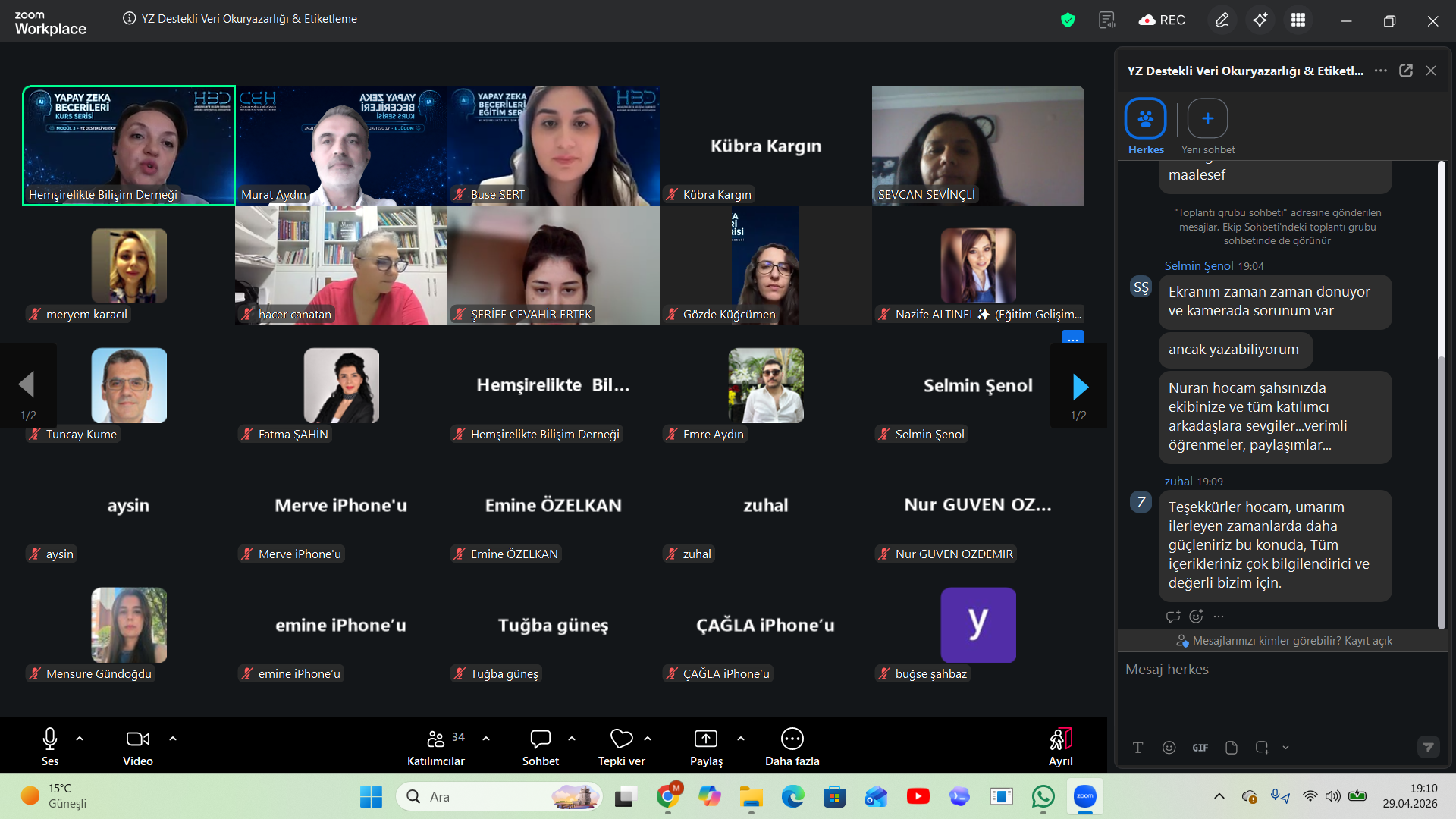Open the AI Companion sparkle icon
The width and height of the screenshot is (1456, 819).
point(1260,20)
